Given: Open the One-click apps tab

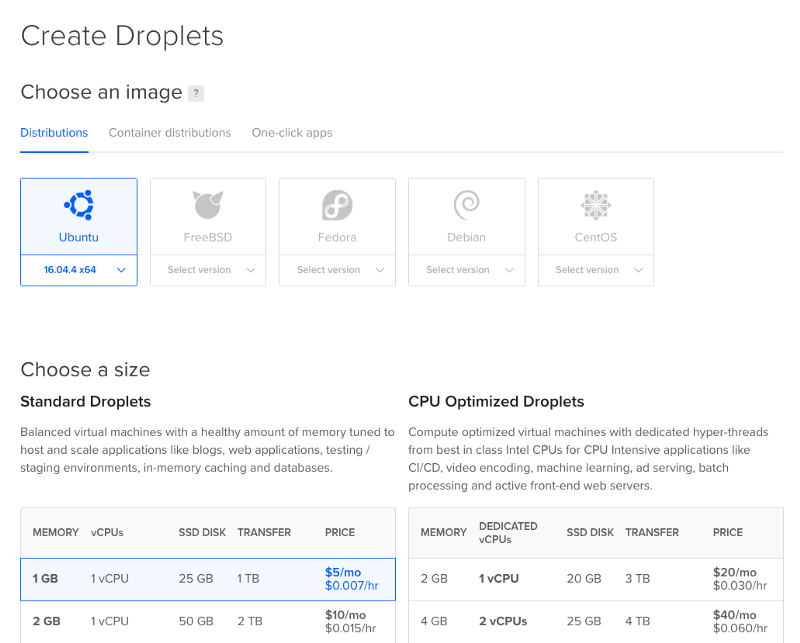Looking at the screenshot, I should pyautogui.click(x=292, y=133).
